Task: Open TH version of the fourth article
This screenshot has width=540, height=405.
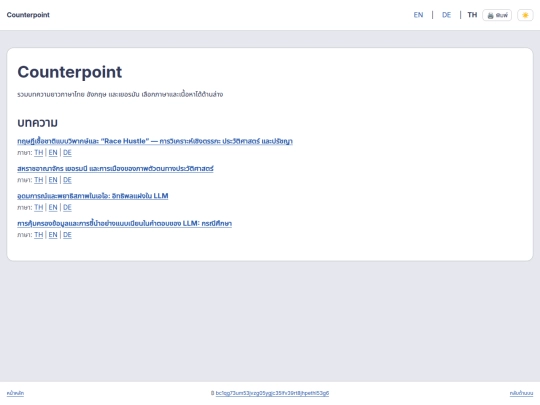Action: (39, 235)
